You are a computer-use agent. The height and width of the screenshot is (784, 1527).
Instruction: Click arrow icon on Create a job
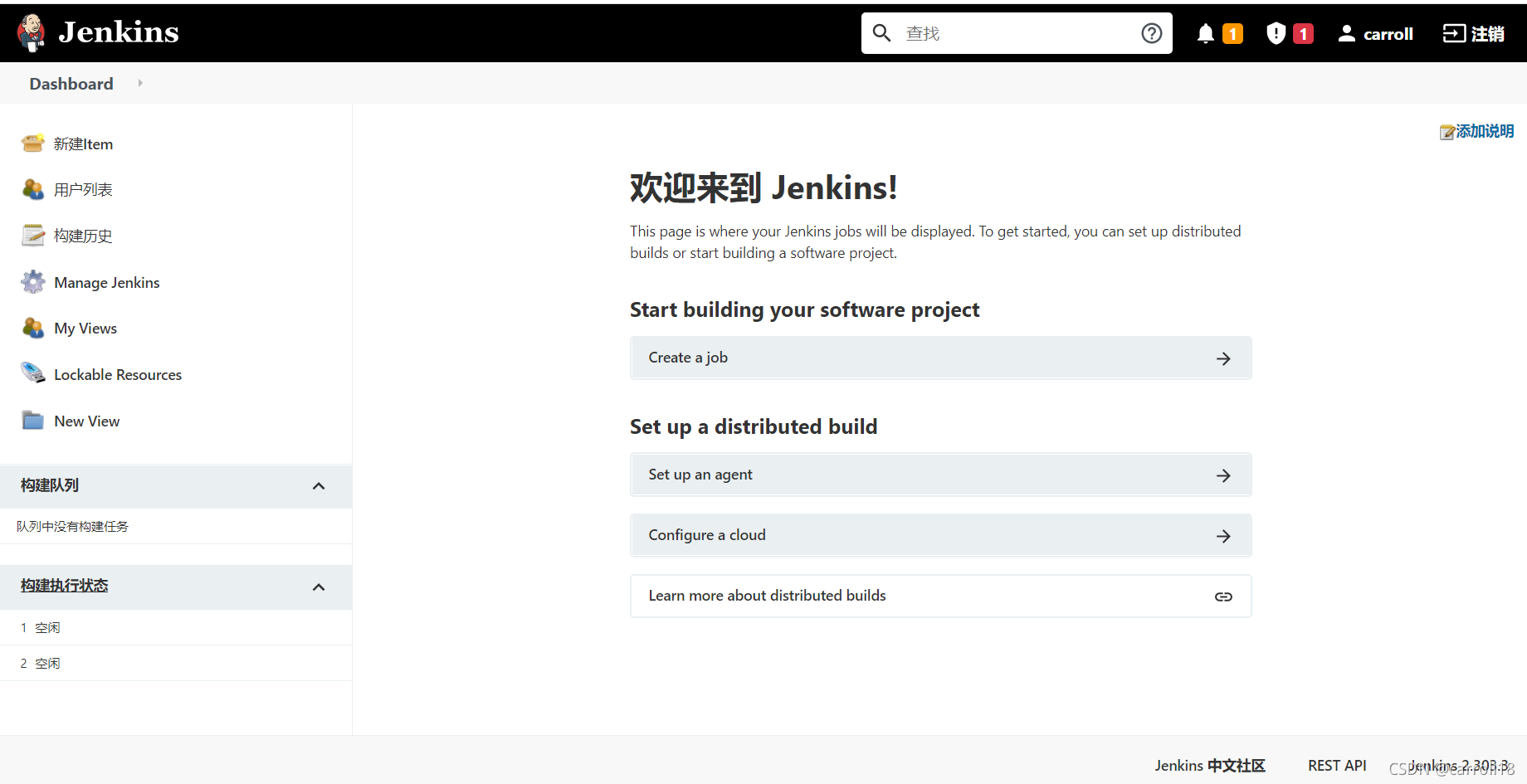[1223, 358]
